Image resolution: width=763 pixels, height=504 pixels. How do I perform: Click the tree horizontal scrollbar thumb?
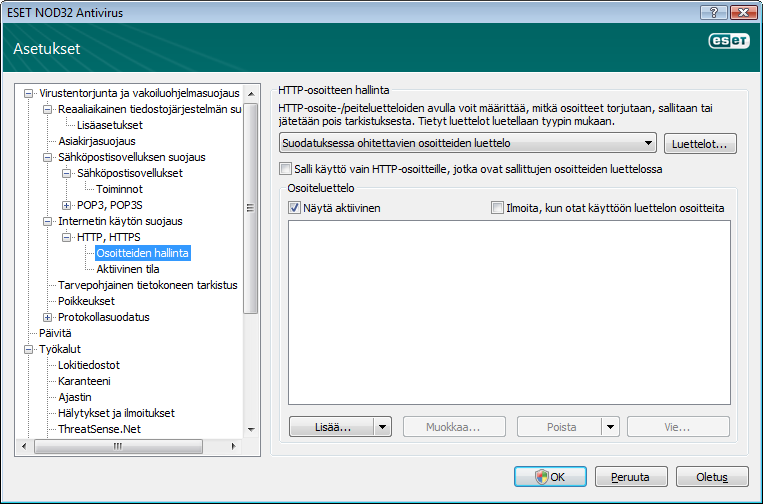point(118,446)
